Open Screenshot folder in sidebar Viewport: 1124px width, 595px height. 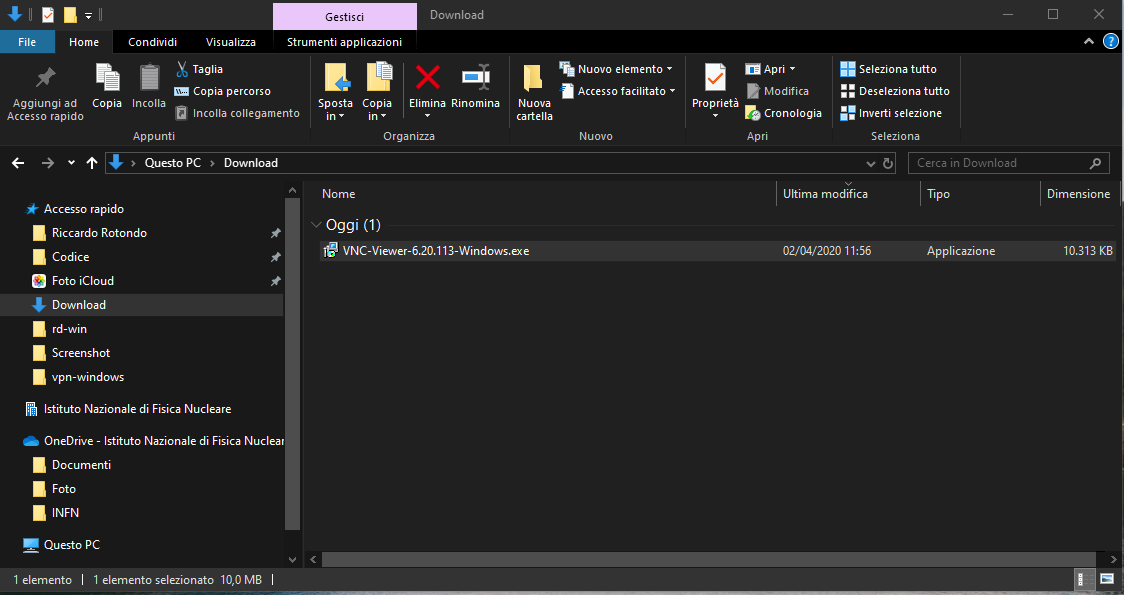pyautogui.click(x=80, y=353)
